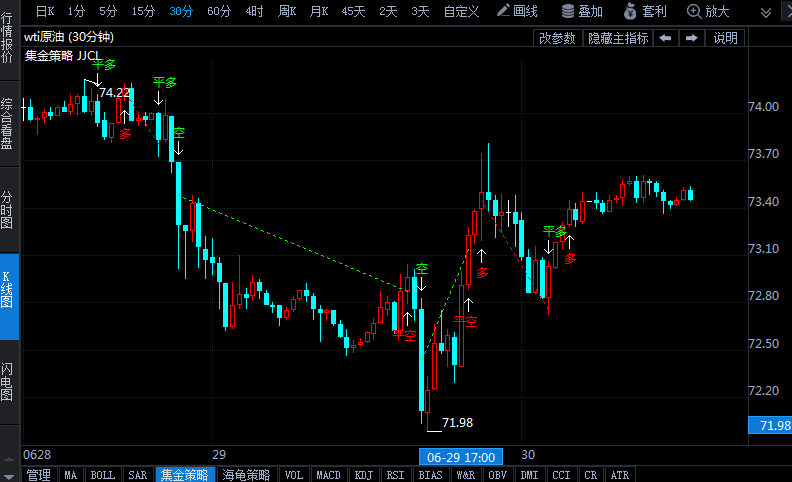Click the 74.22 high price label
This screenshot has width=792, height=482.
(x=114, y=92)
